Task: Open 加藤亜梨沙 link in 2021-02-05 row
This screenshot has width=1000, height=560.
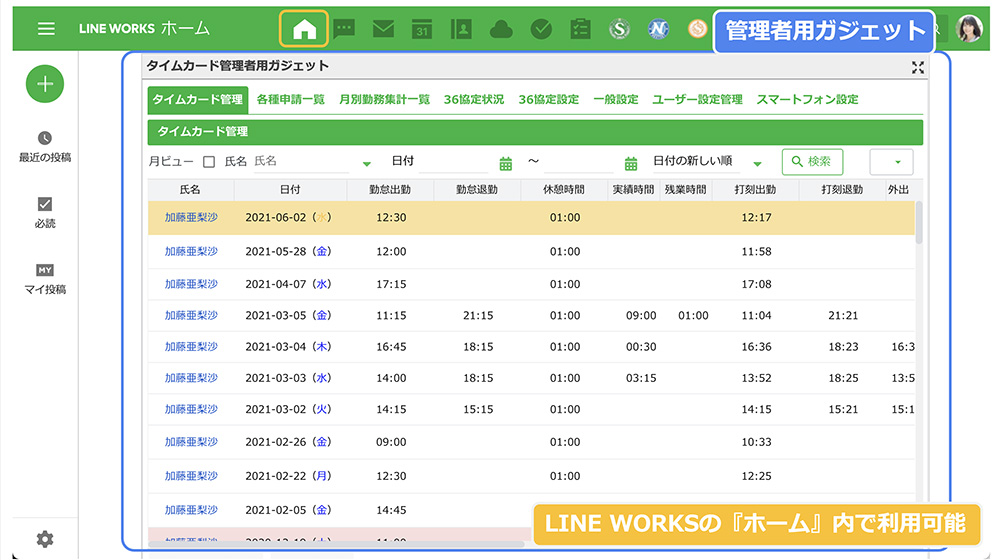Action: (x=191, y=510)
